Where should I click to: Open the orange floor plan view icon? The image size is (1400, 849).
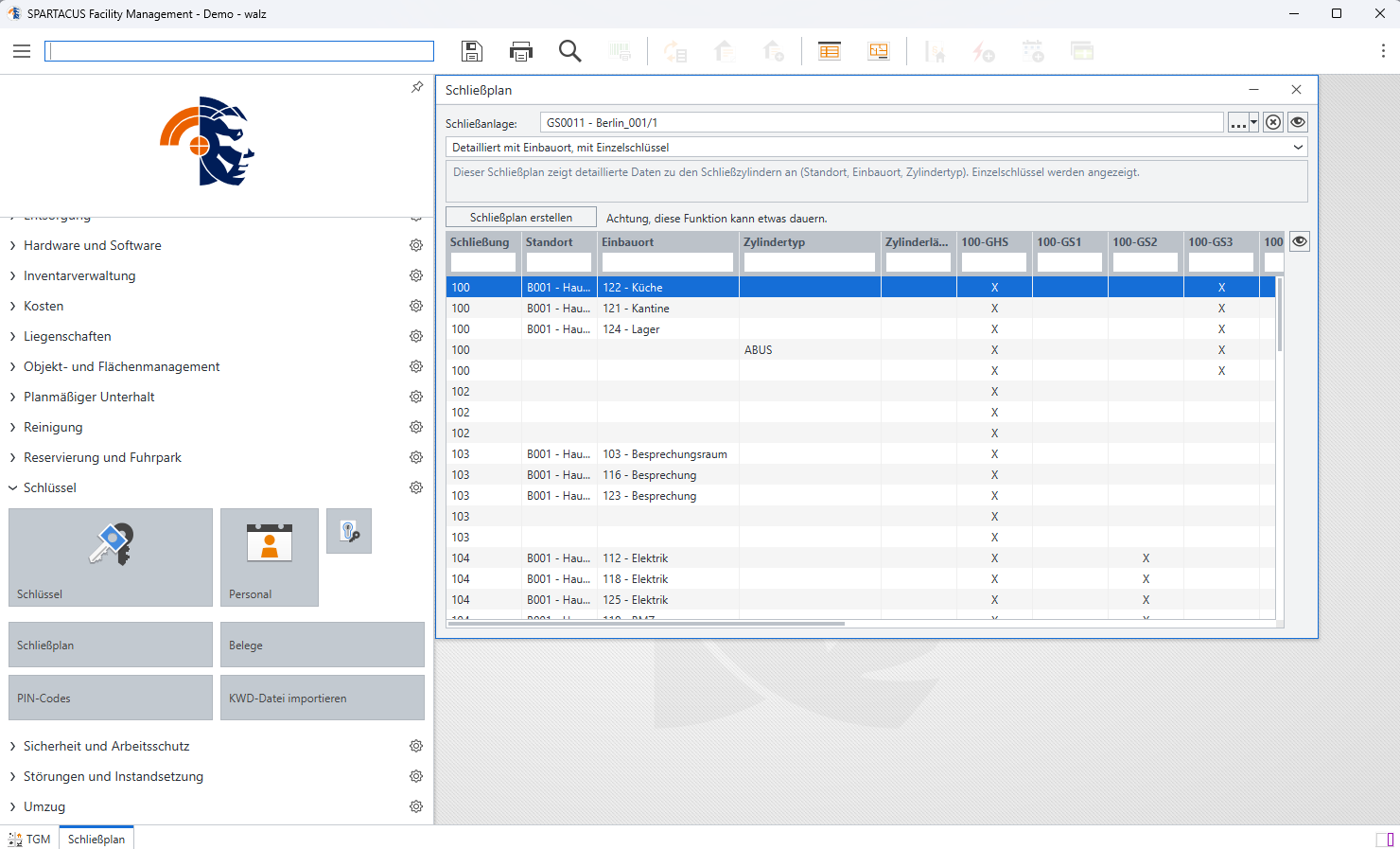[878, 51]
